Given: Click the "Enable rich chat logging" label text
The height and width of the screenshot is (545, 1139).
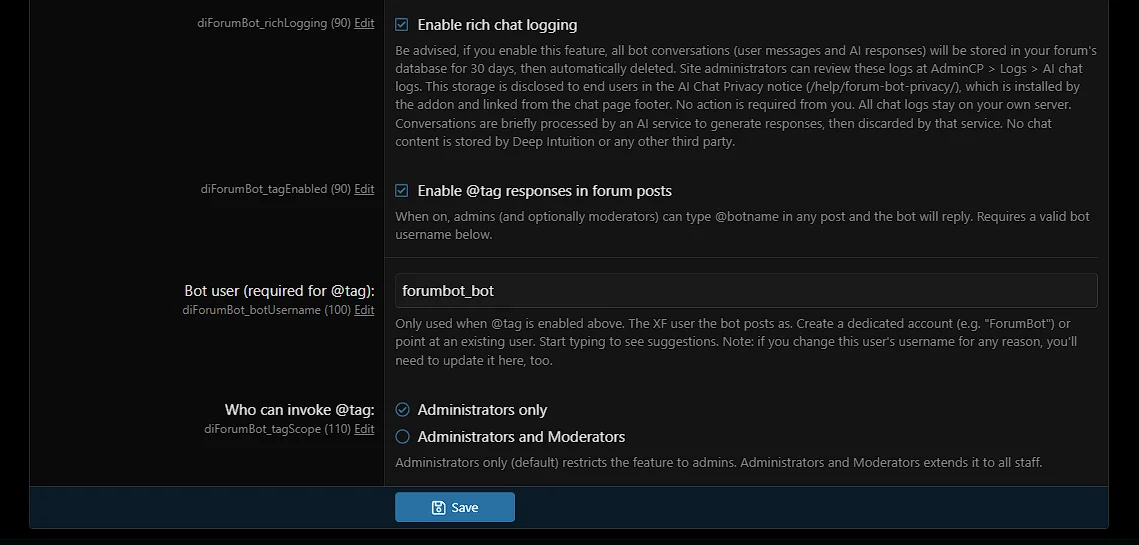Looking at the screenshot, I should pos(497,25).
